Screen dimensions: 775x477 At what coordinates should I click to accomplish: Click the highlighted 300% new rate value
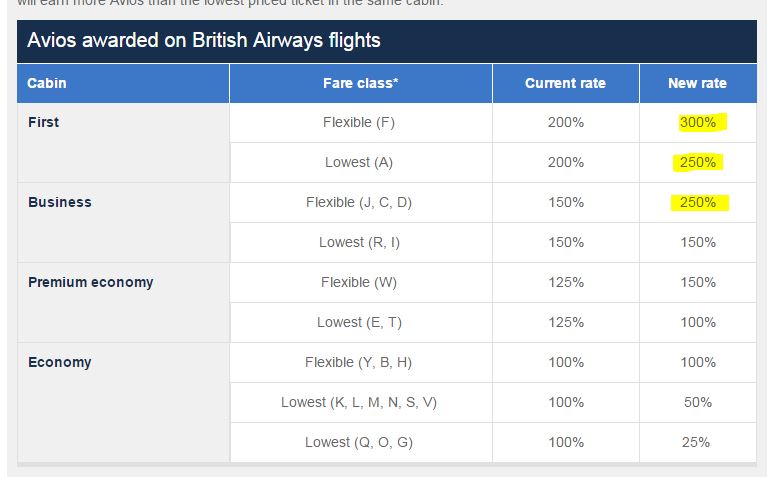(x=697, y=122)
